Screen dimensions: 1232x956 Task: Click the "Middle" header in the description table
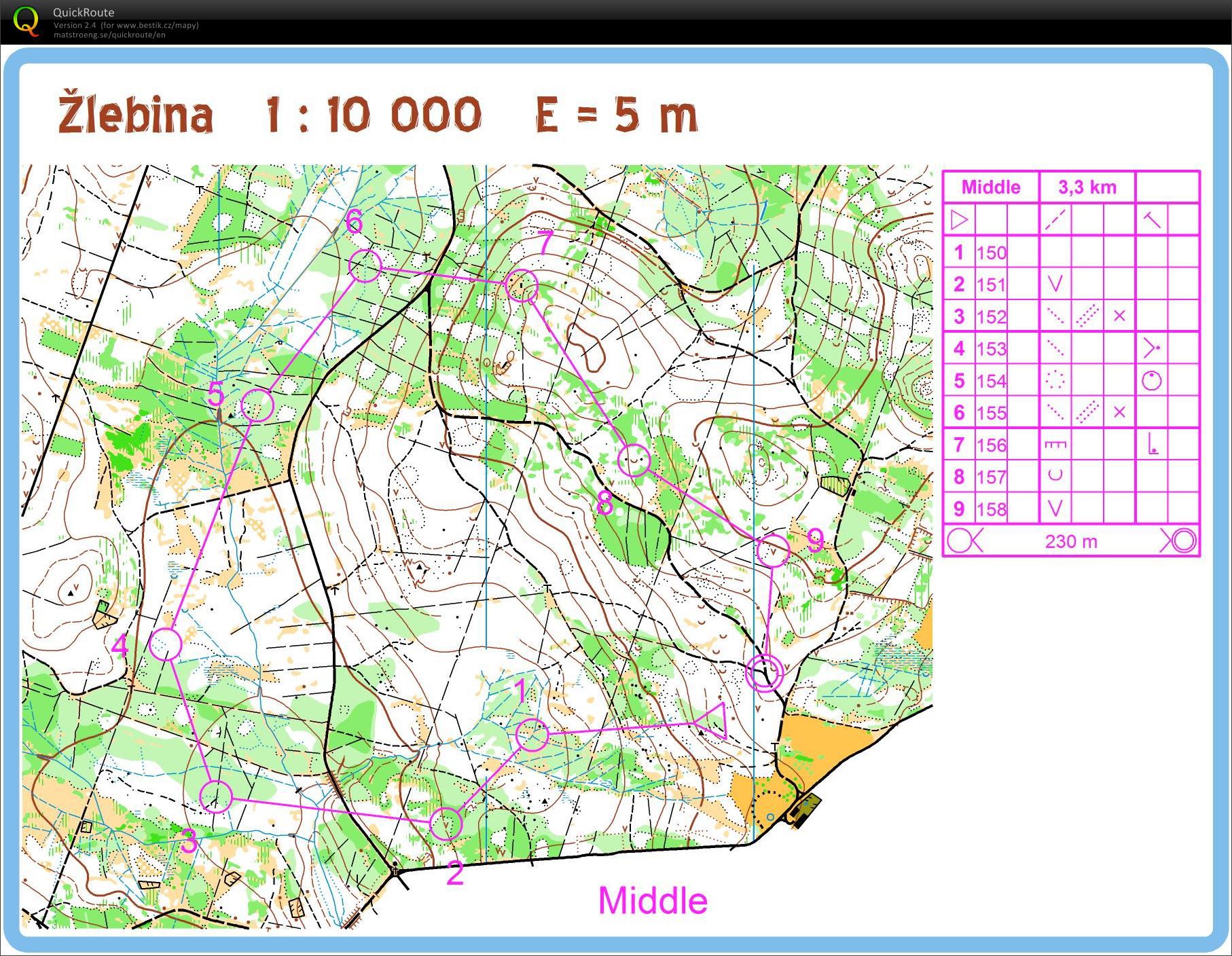pyautogui.click(x=991, y=187)
